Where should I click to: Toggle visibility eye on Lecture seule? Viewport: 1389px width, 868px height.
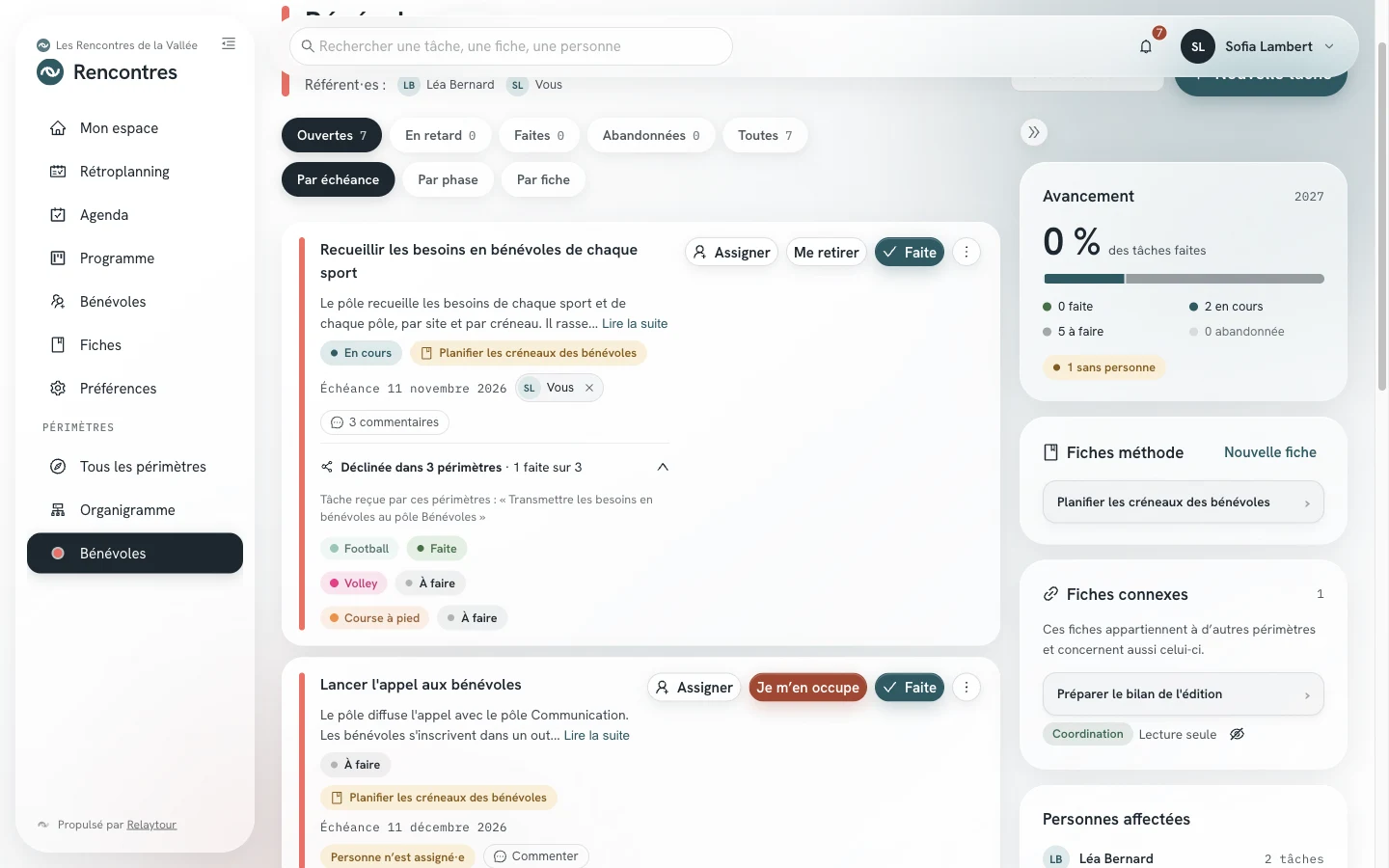tap(1238, 734)
